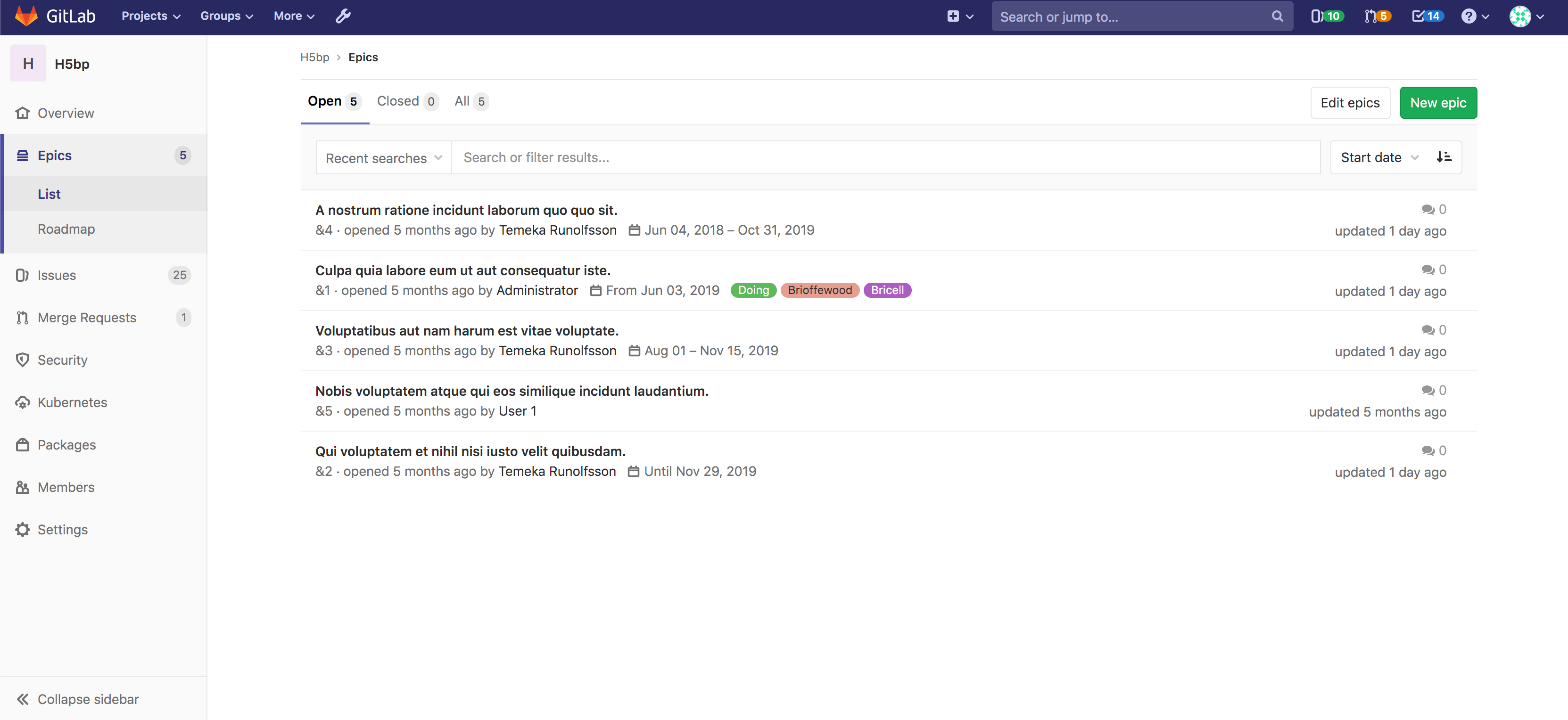The height and width of the screenshot is (720, 1568).
Task: Switch to the Closed epics tab
Action: 398,101
